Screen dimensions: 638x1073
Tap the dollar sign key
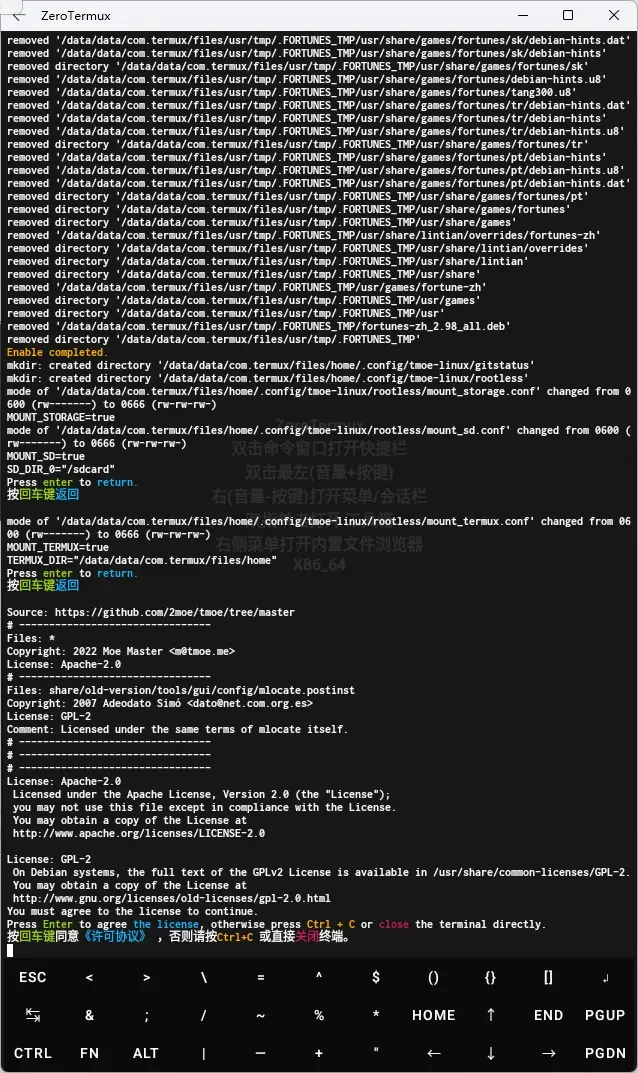tap(376, 977)
